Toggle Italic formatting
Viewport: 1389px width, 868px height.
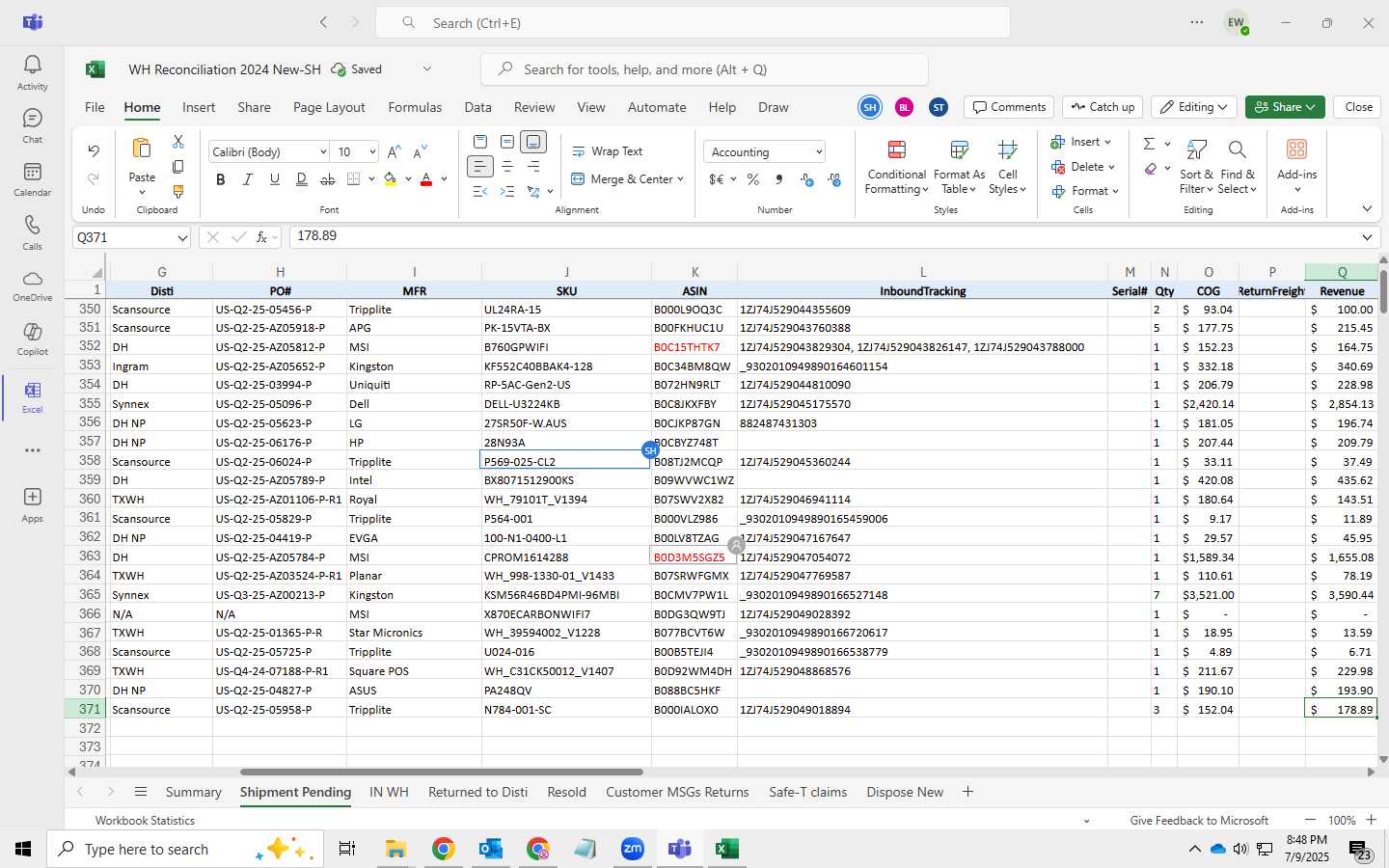(x=248, y=179)
